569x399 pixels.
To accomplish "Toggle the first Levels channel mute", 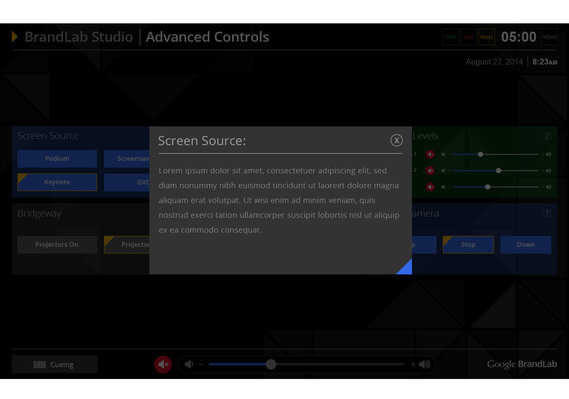I will [430, 155].
